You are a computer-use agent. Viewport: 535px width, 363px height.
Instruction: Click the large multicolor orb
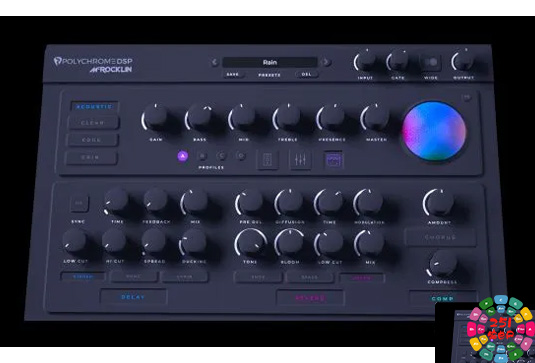click(434, 131)
